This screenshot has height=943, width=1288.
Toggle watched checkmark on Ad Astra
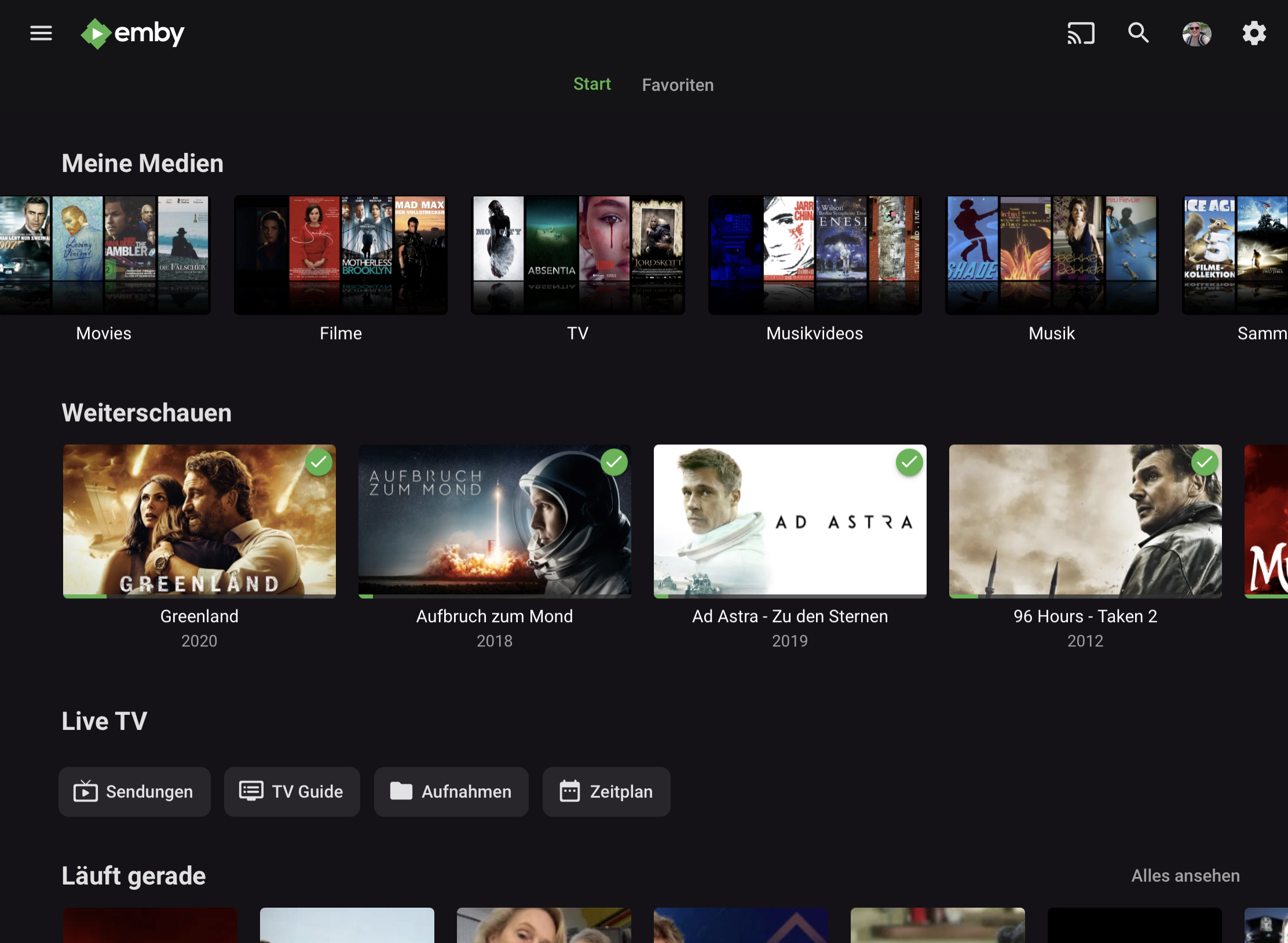pos(909,462)
